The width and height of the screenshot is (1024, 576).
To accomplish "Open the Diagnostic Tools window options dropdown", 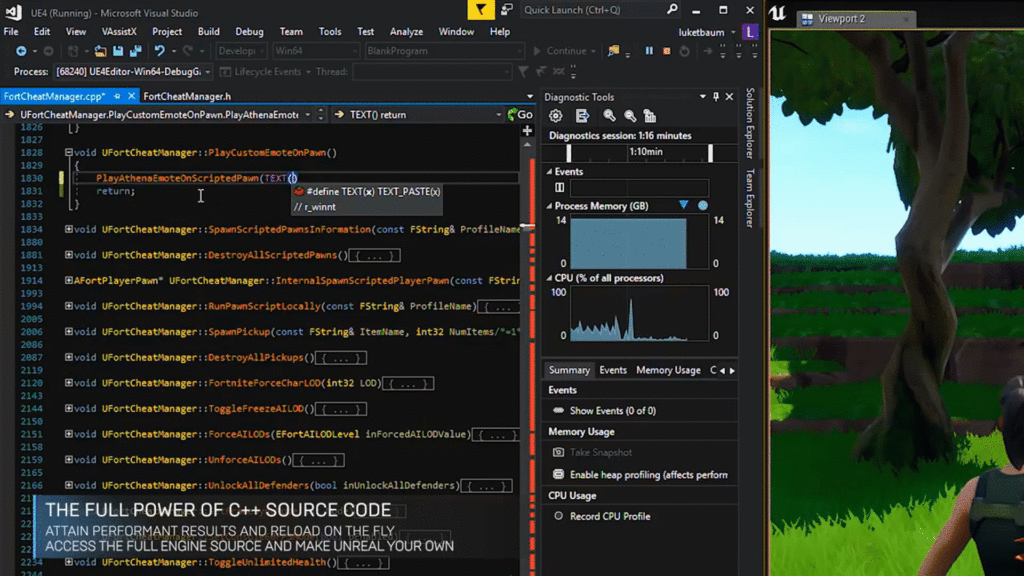I will tap(703, 97).
